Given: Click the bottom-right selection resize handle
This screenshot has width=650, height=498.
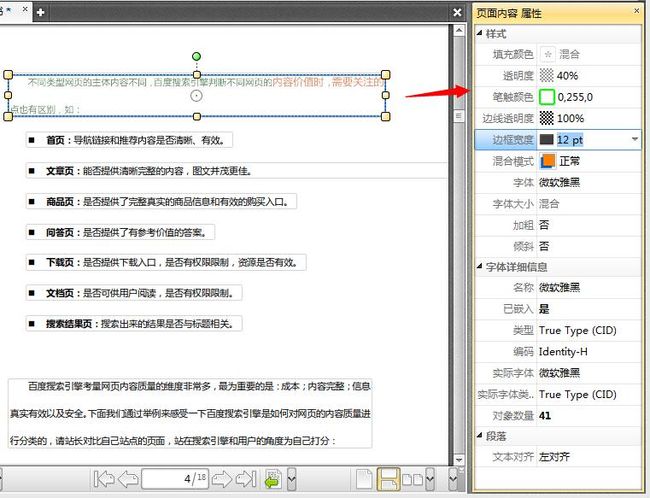Looking at the screenshot, I should pyautogui.click(x=386, y=117).
